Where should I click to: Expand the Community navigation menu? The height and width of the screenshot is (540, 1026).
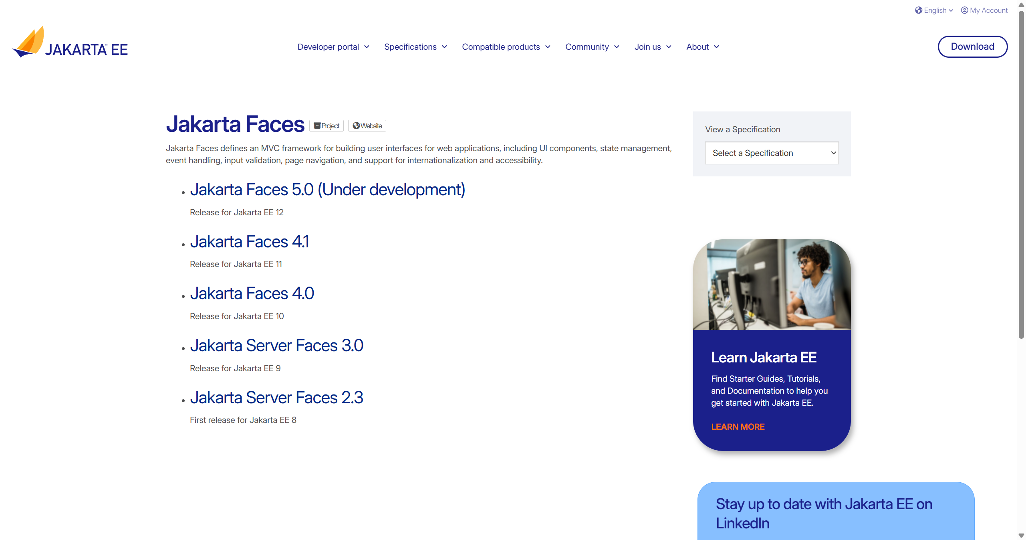592,47
